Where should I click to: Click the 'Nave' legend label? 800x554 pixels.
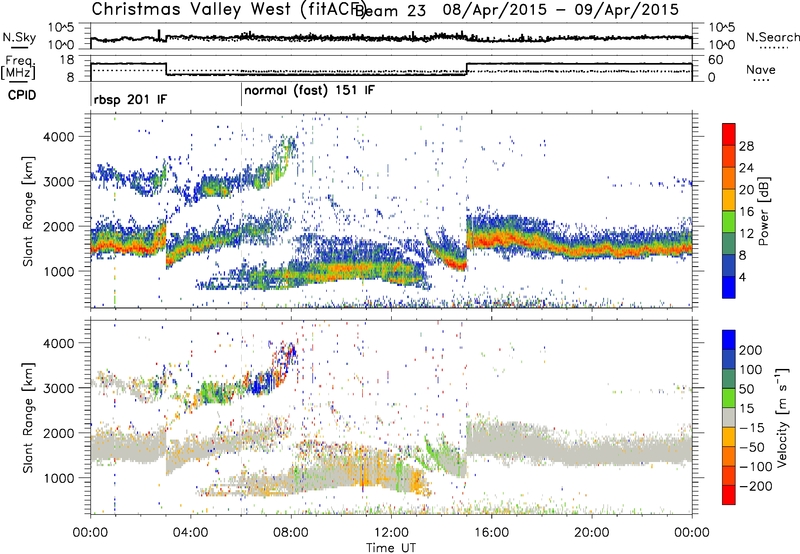[x=761, y=69]
